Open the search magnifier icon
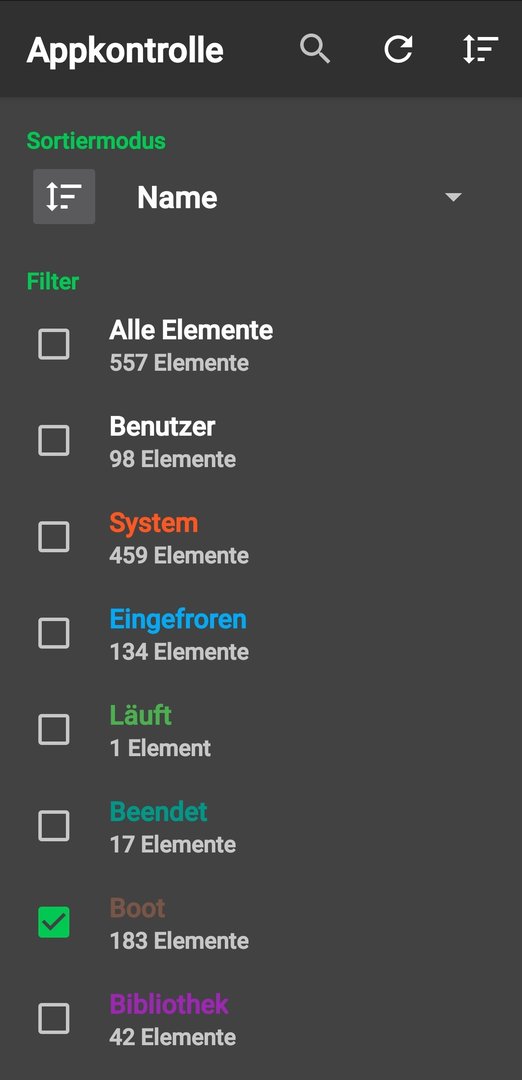The image size is (522, 1080). click(315, 50)
